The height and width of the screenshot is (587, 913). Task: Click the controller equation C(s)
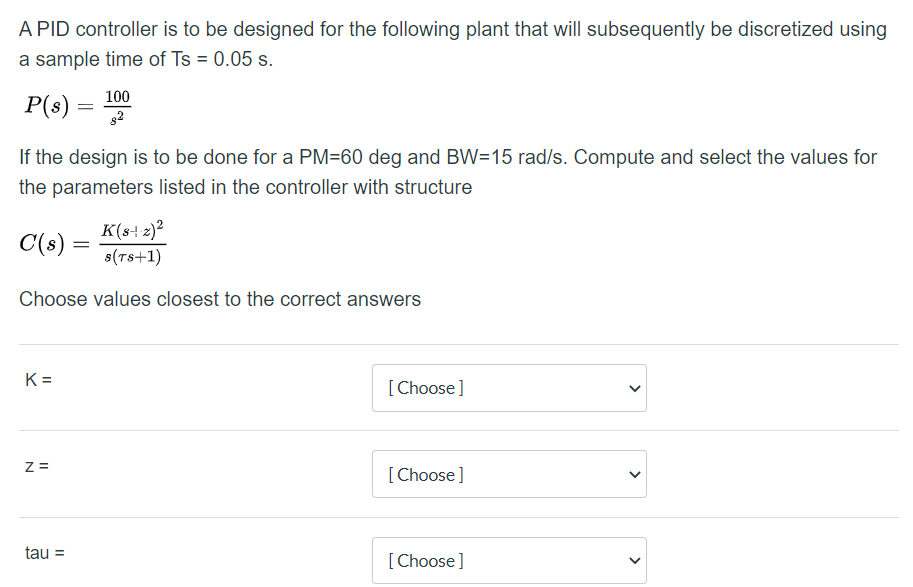92,243
